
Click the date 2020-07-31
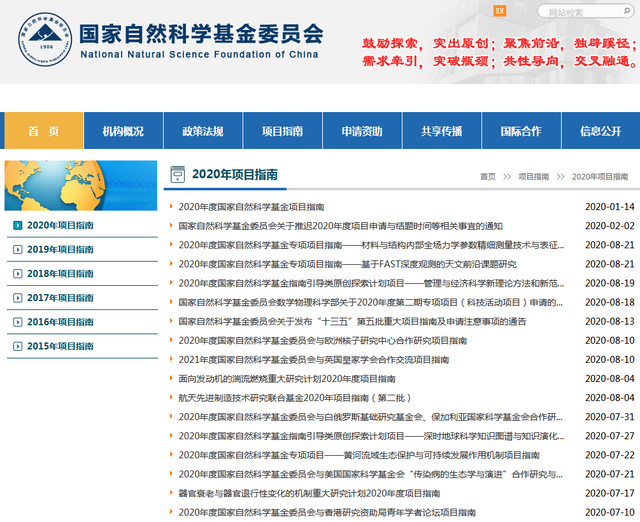[x=610, y=417]
